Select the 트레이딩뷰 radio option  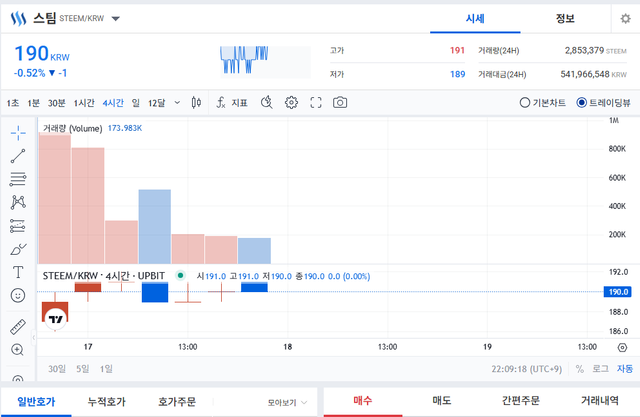point(603,102)
